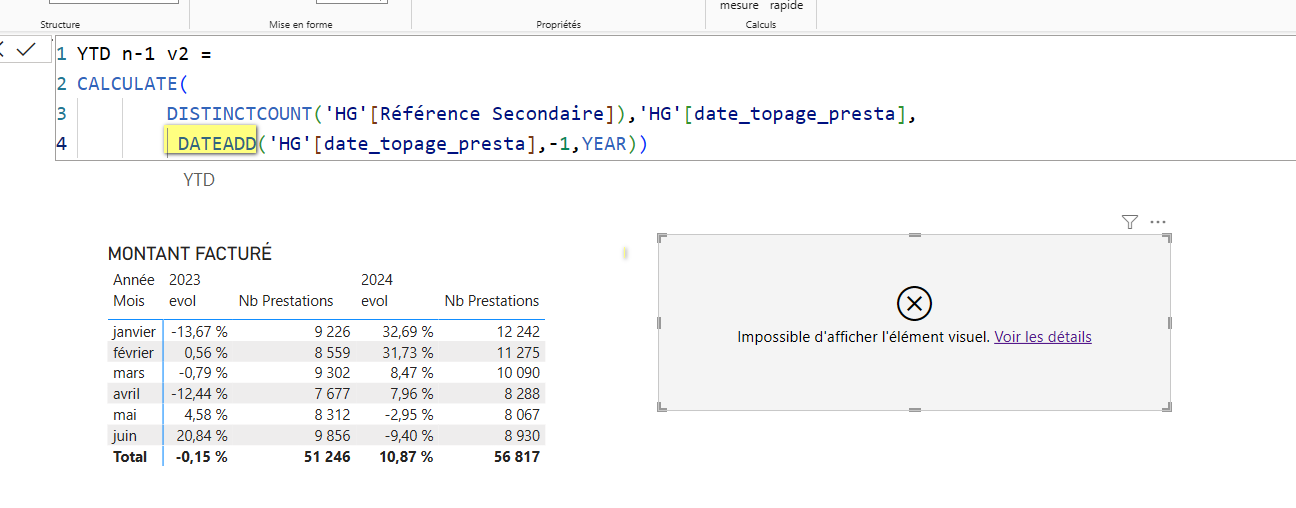Open the filter icon on the error visual
1296x508 pixels.
(x=1130, y=222)
